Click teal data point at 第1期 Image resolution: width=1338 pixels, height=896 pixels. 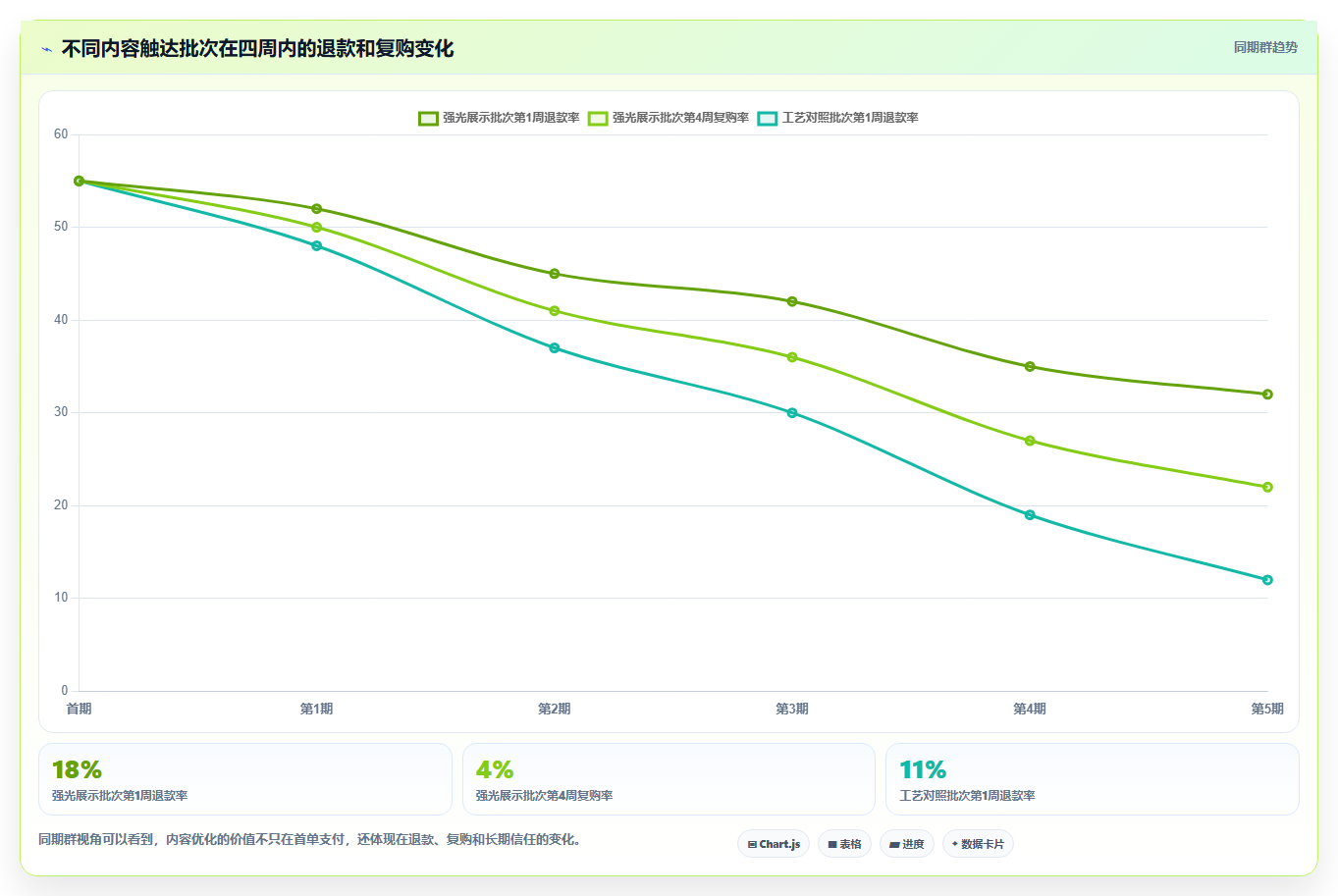pyautogui.click(x=316, y=246)
